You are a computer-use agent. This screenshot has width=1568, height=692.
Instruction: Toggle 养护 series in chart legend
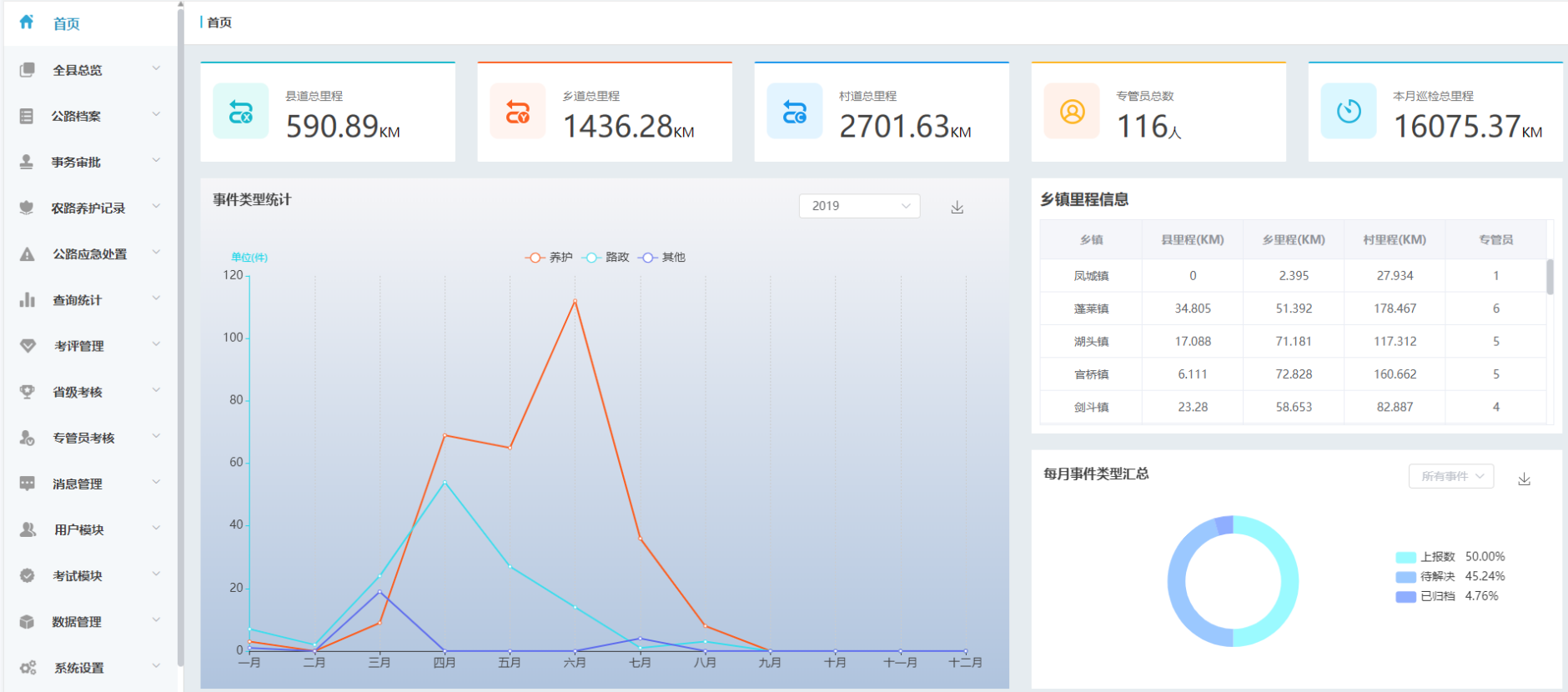pos(549,258)
